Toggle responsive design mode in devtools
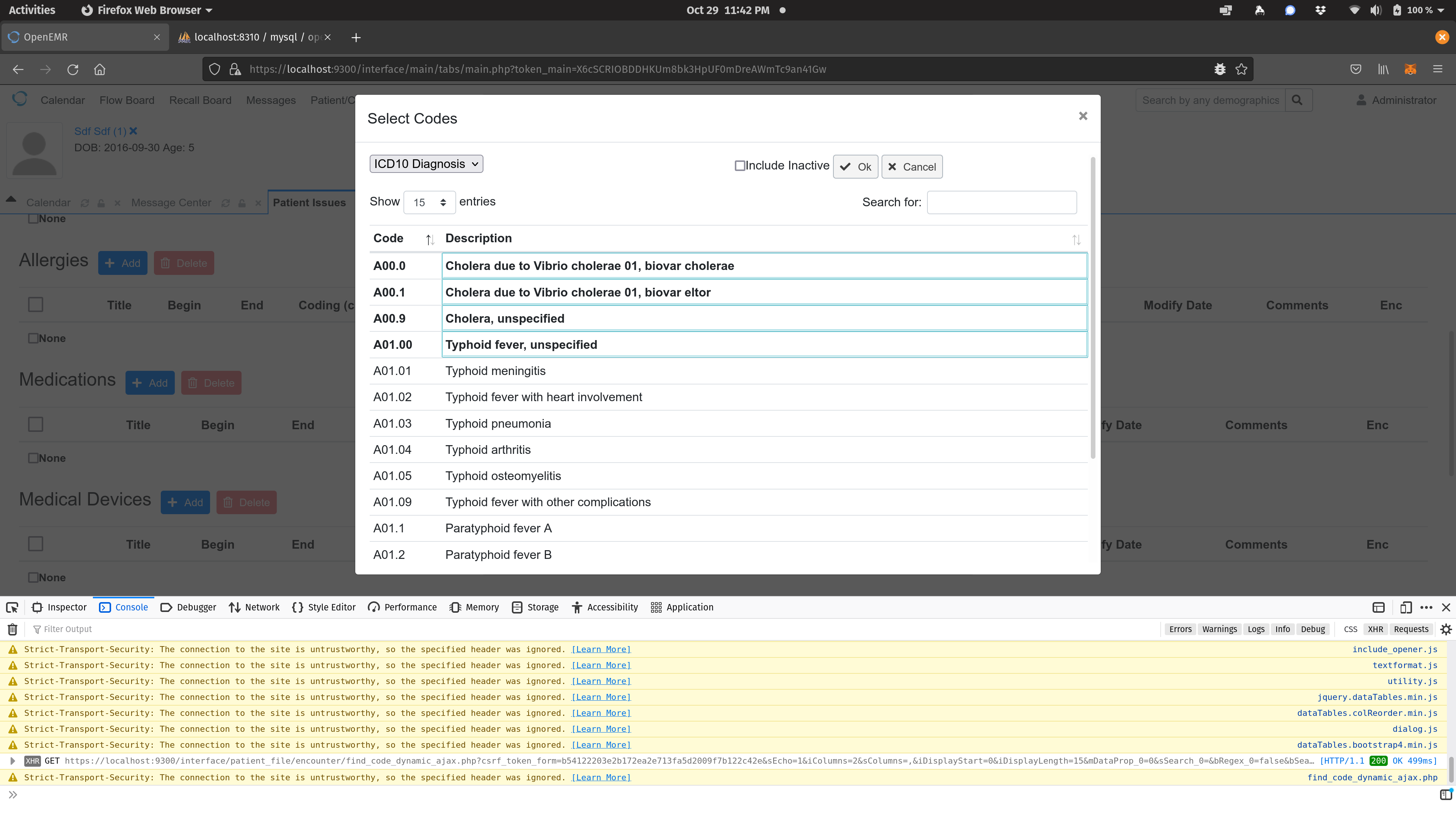 [1407, 607]
